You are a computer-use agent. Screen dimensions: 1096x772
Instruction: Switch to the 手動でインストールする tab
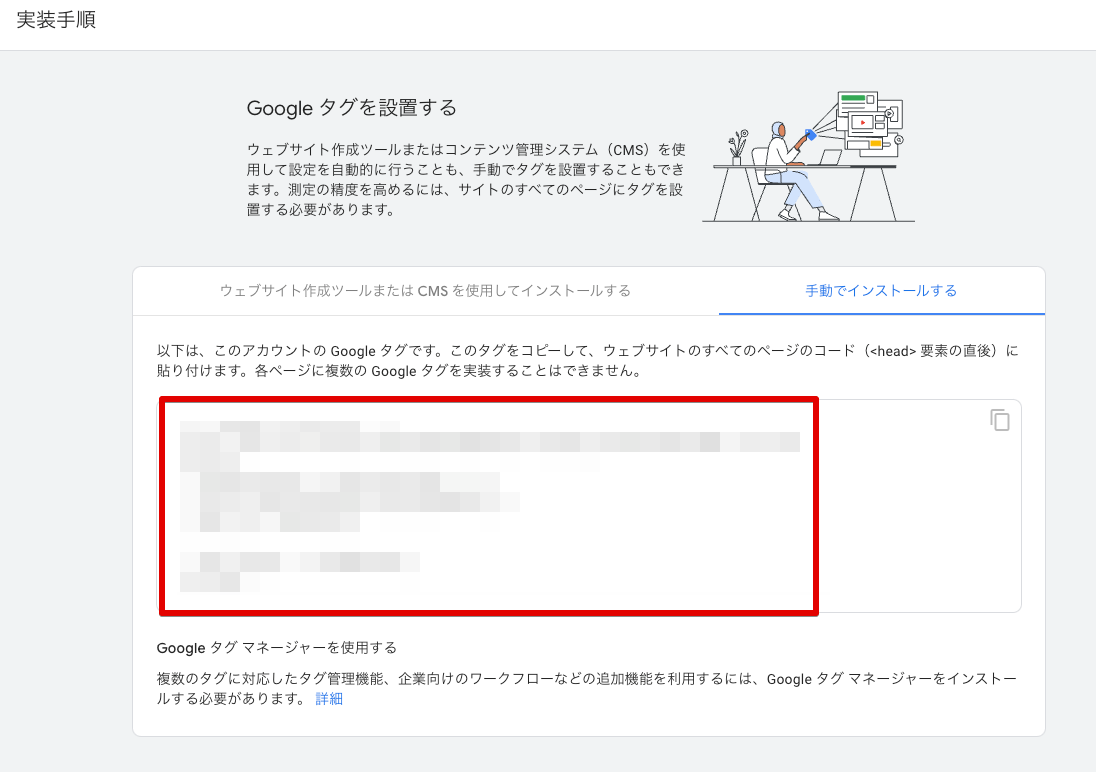[x=881, y=291]
